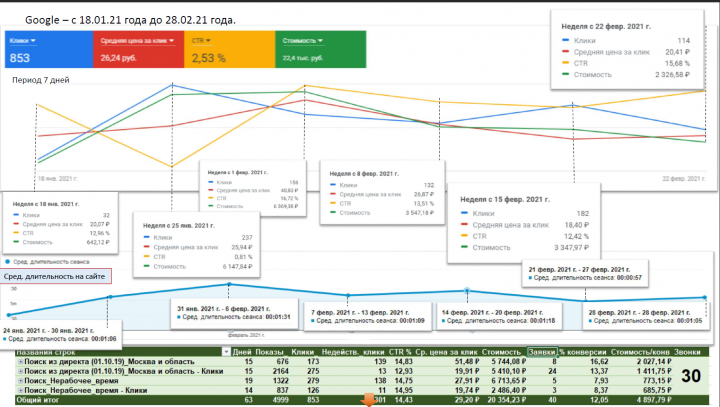Click the Неделя с 8 февр. 2021 г. tooltip title

[364, 174]
